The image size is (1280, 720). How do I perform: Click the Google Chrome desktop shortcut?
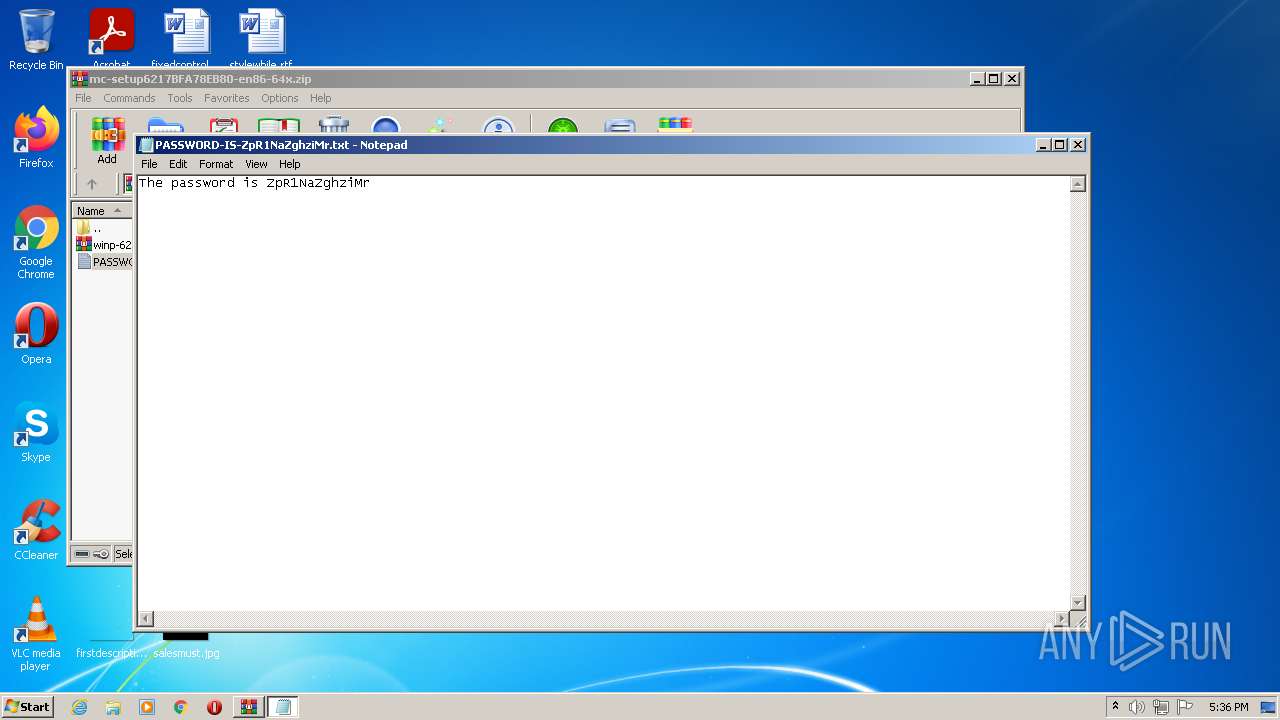(x=36, y=242)
